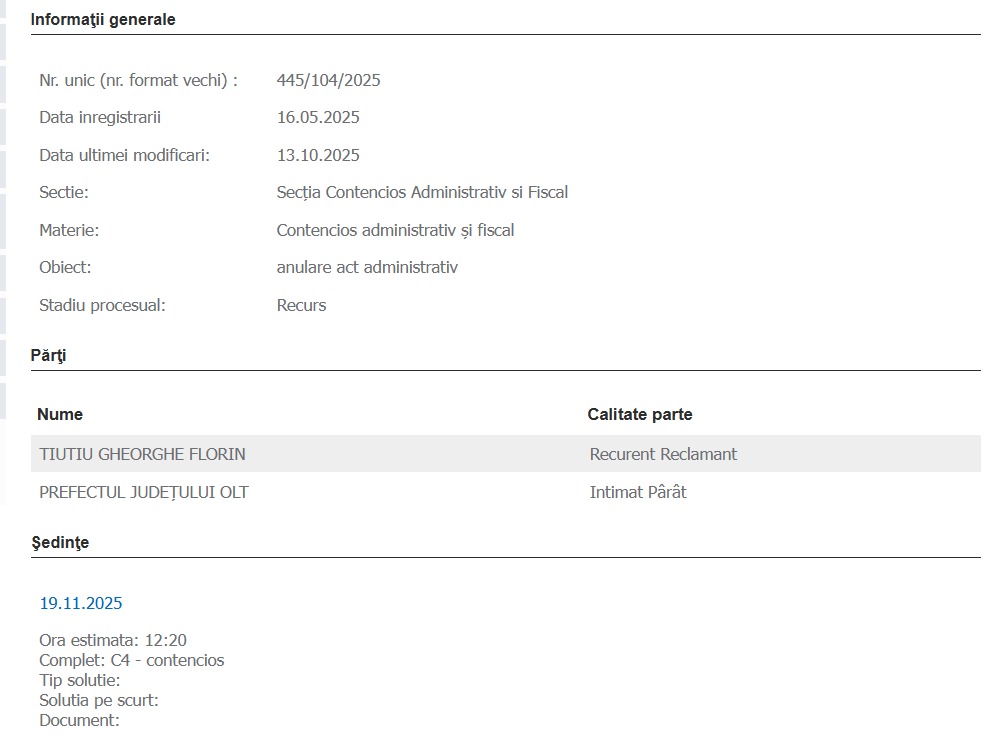Image resolution: width=1003 pixels, height=736 pixels.
Task: Click the Nume column header
Action: pos(60,414)
